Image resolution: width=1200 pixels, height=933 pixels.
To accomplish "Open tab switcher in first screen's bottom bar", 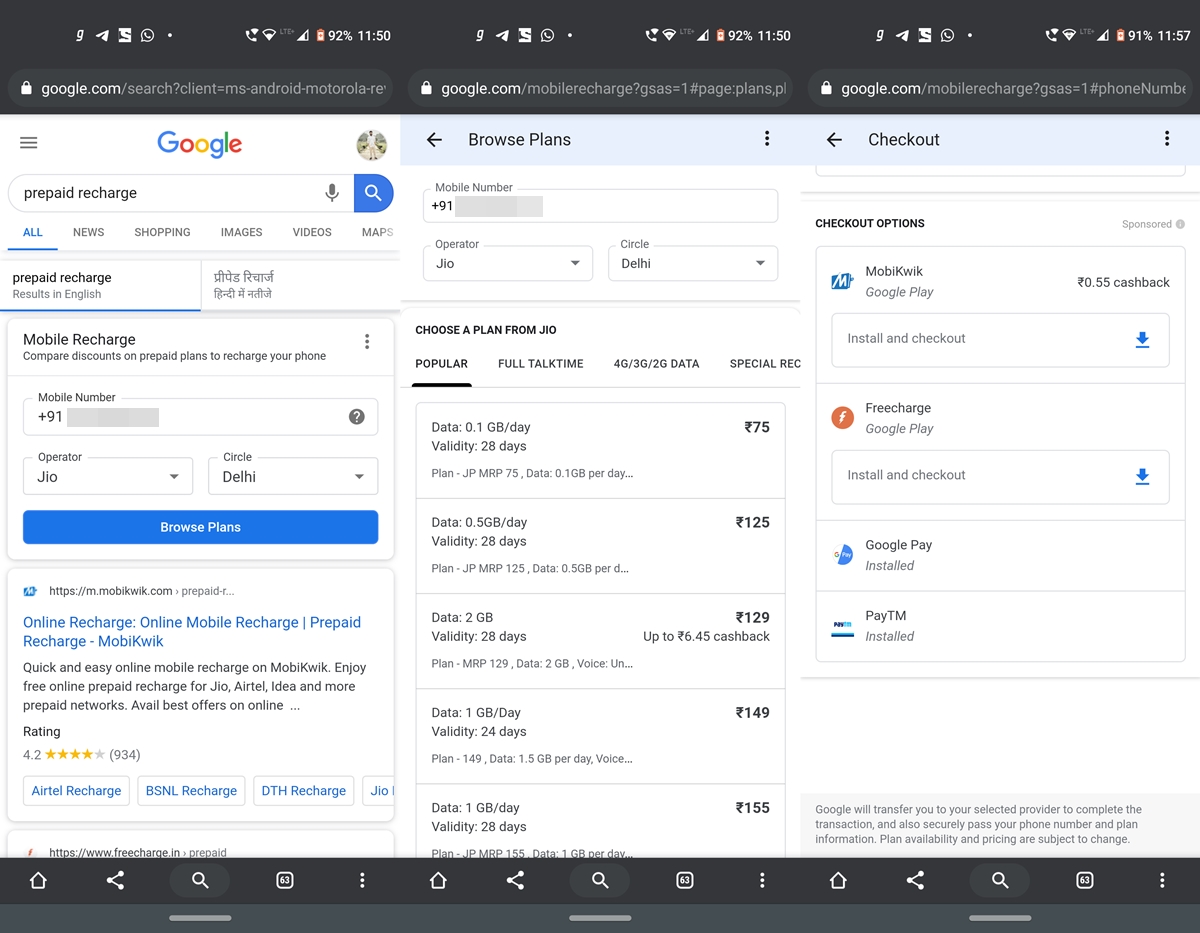I will coord(285,880).
